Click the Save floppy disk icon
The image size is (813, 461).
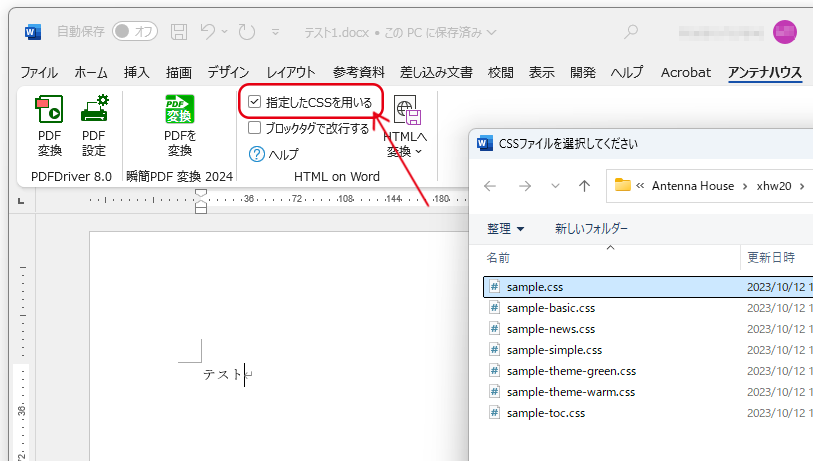[x=179, y=32]
